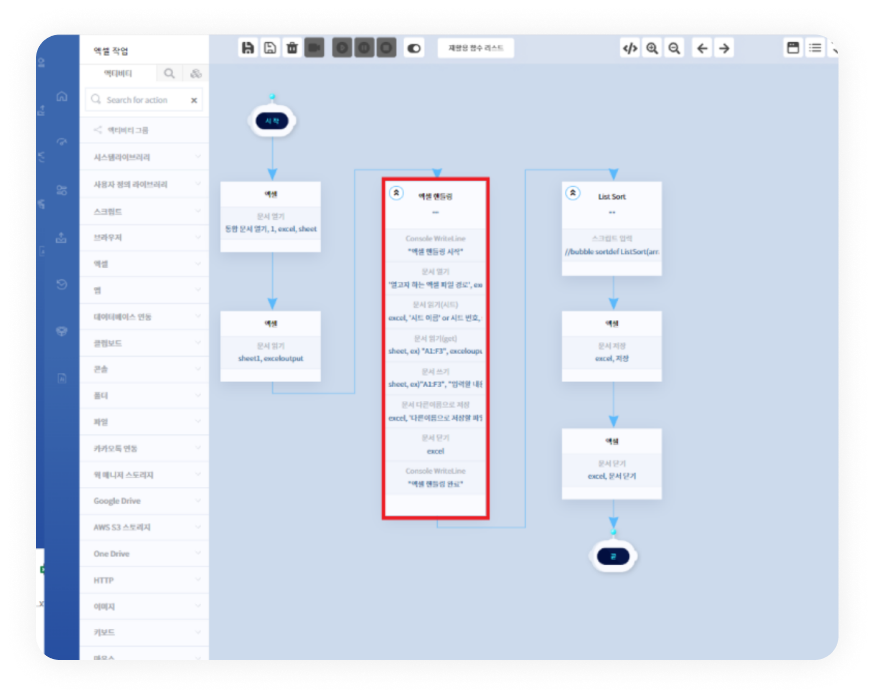Click the 재현용 함수 리스트 button

click(x=476, y=48)
